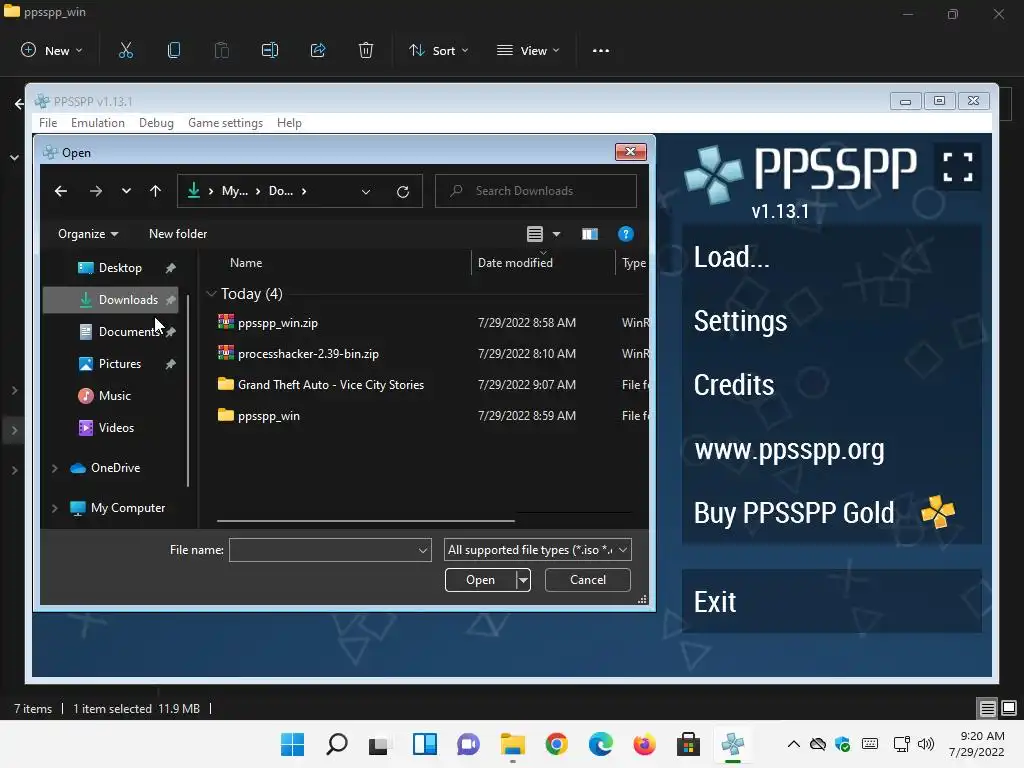Open taskbar Search

pos(337,744)
